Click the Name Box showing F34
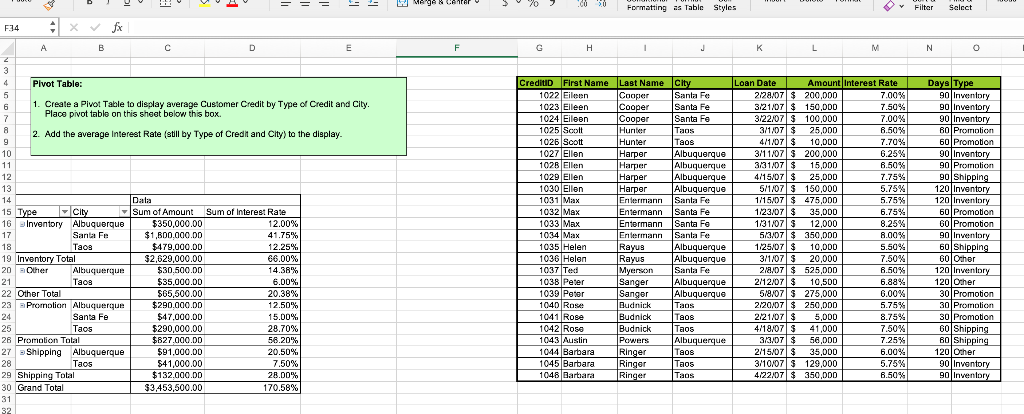 [x=25, y=28]
